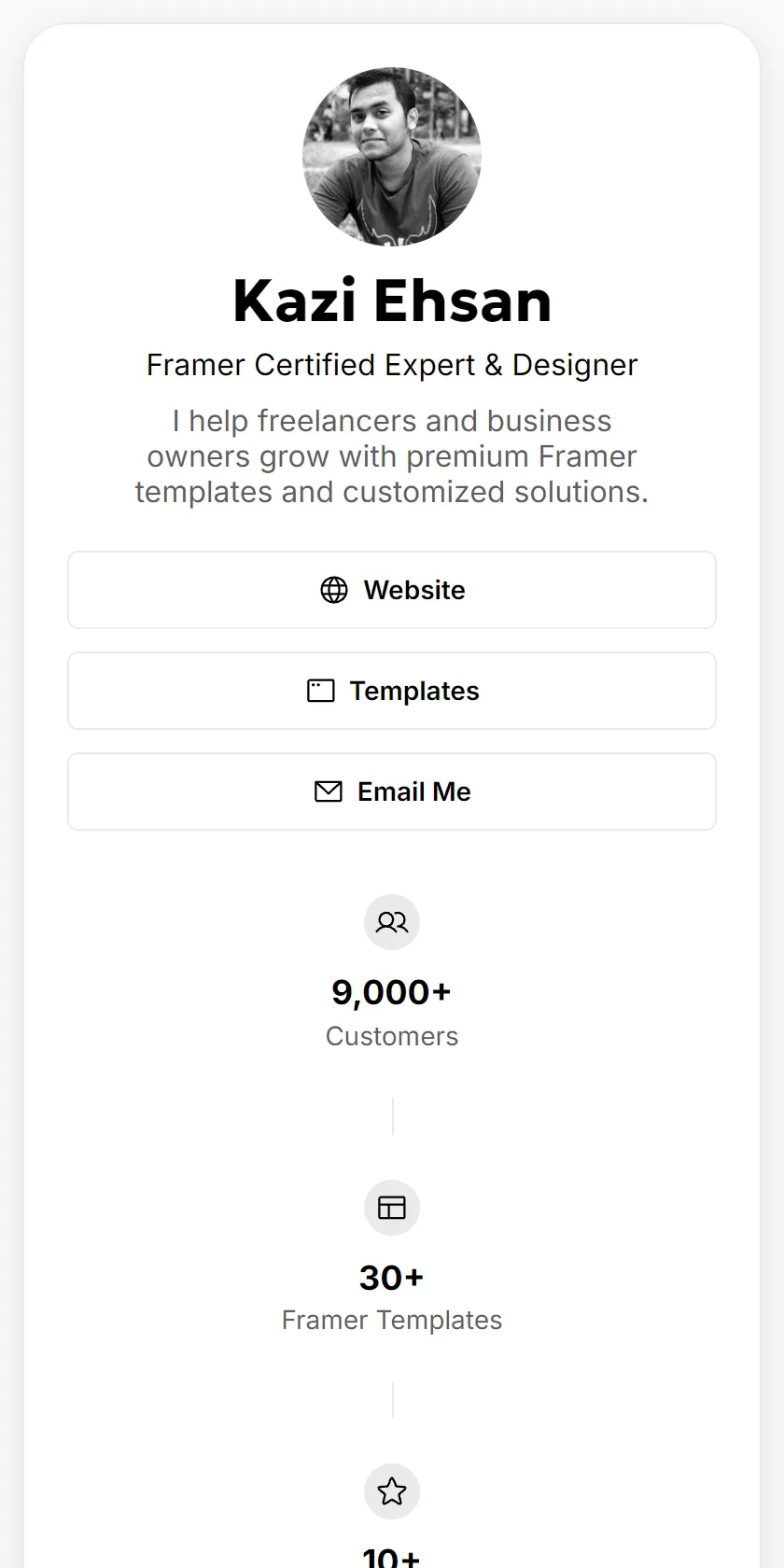Click the globe icon beside Website
The height and width of the screenshot is (1568, 784).
(x=334, y=590)
